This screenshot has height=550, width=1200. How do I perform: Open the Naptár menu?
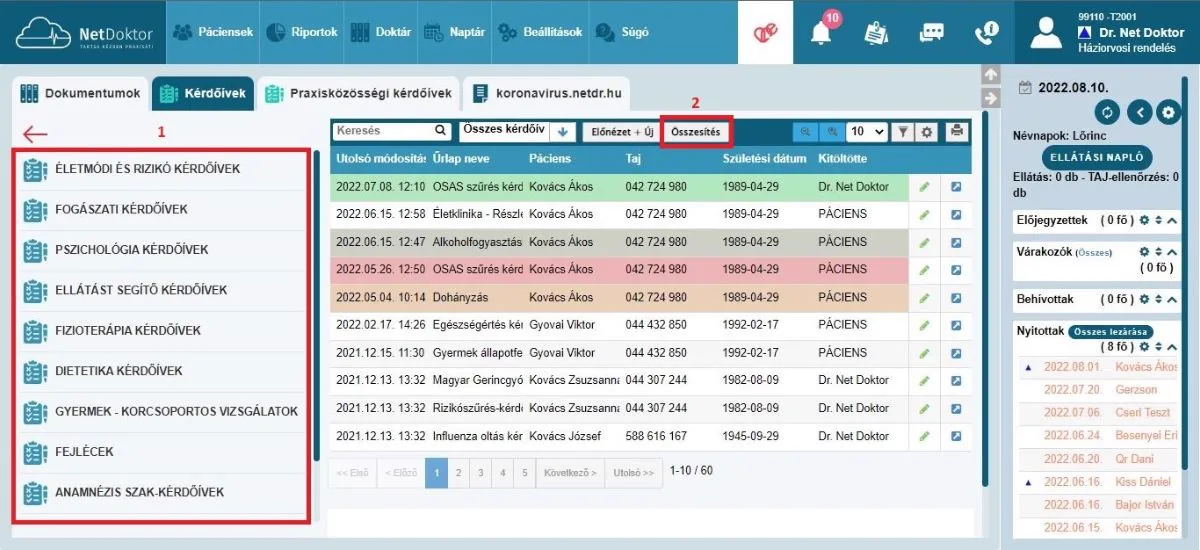pyautogui.click(x=455, y=32)
